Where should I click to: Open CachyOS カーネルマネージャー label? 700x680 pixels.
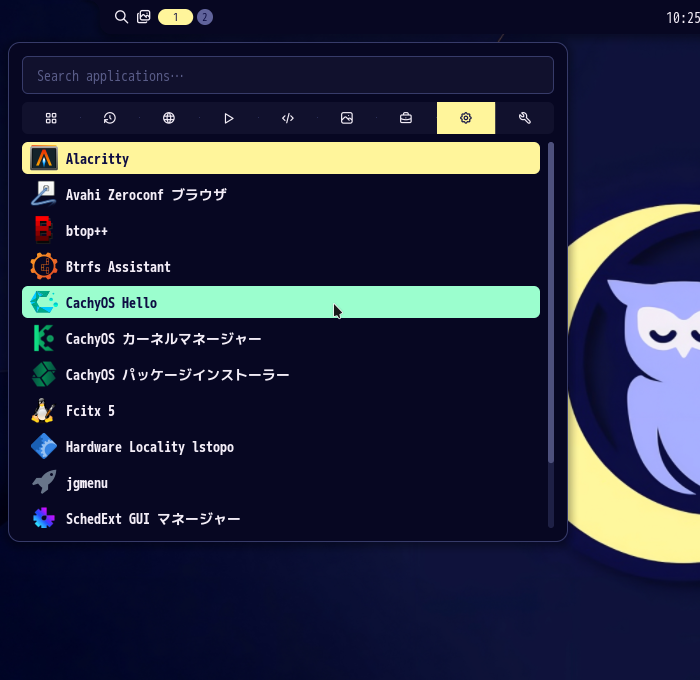[163, 339]
